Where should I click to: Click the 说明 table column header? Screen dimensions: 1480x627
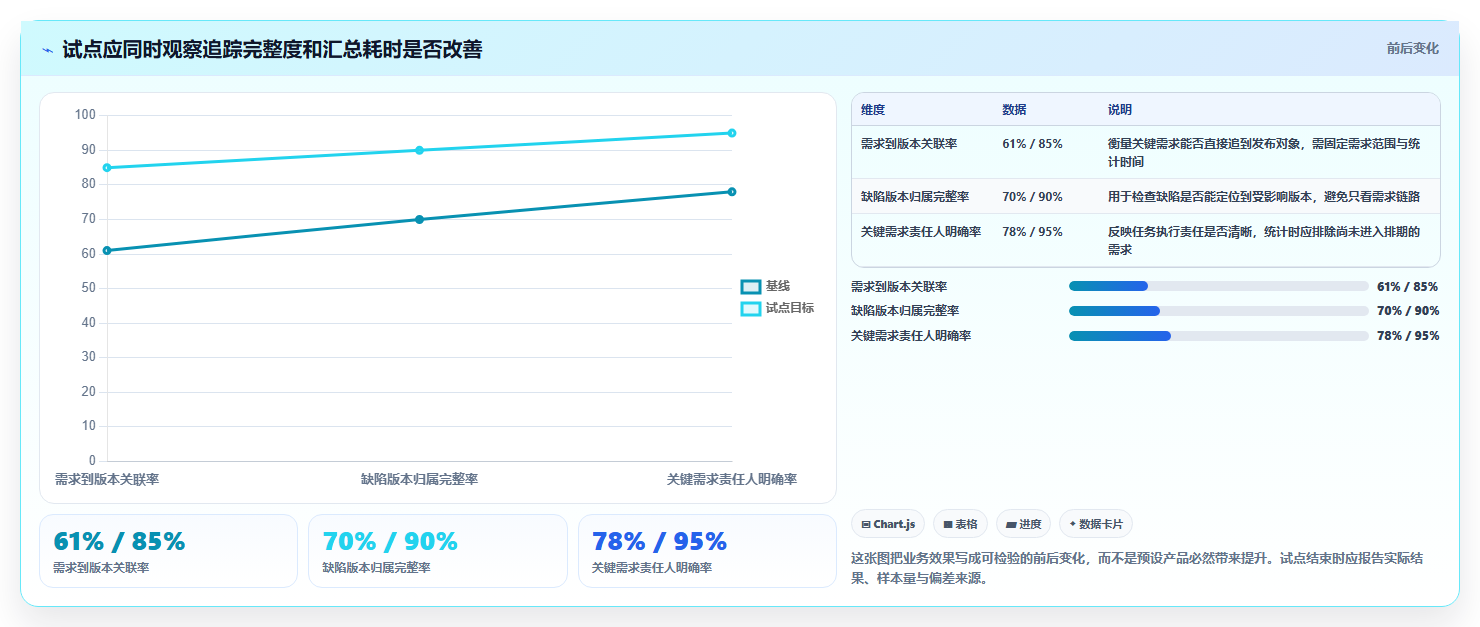pyautogui.click(x=1120, y=110)
